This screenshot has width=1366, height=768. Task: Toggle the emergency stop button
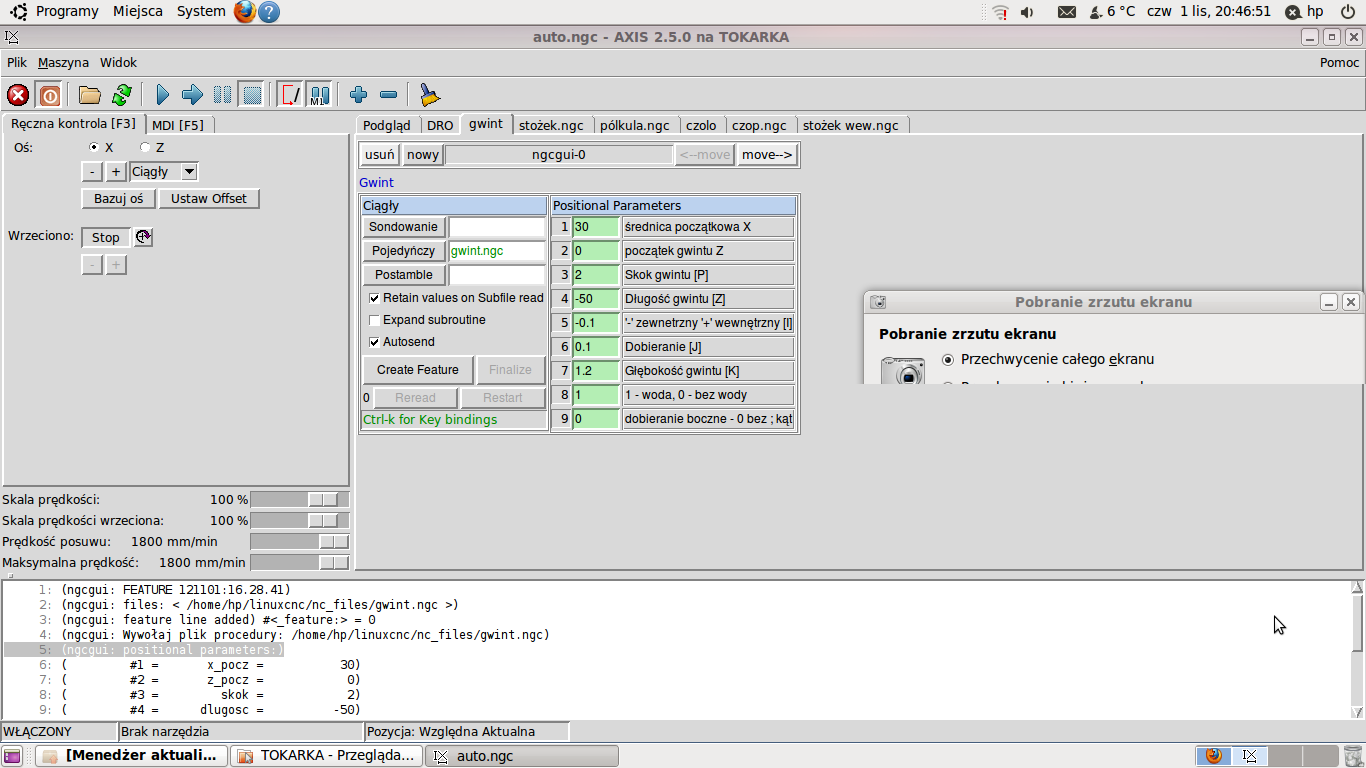(x=18, y=95)
